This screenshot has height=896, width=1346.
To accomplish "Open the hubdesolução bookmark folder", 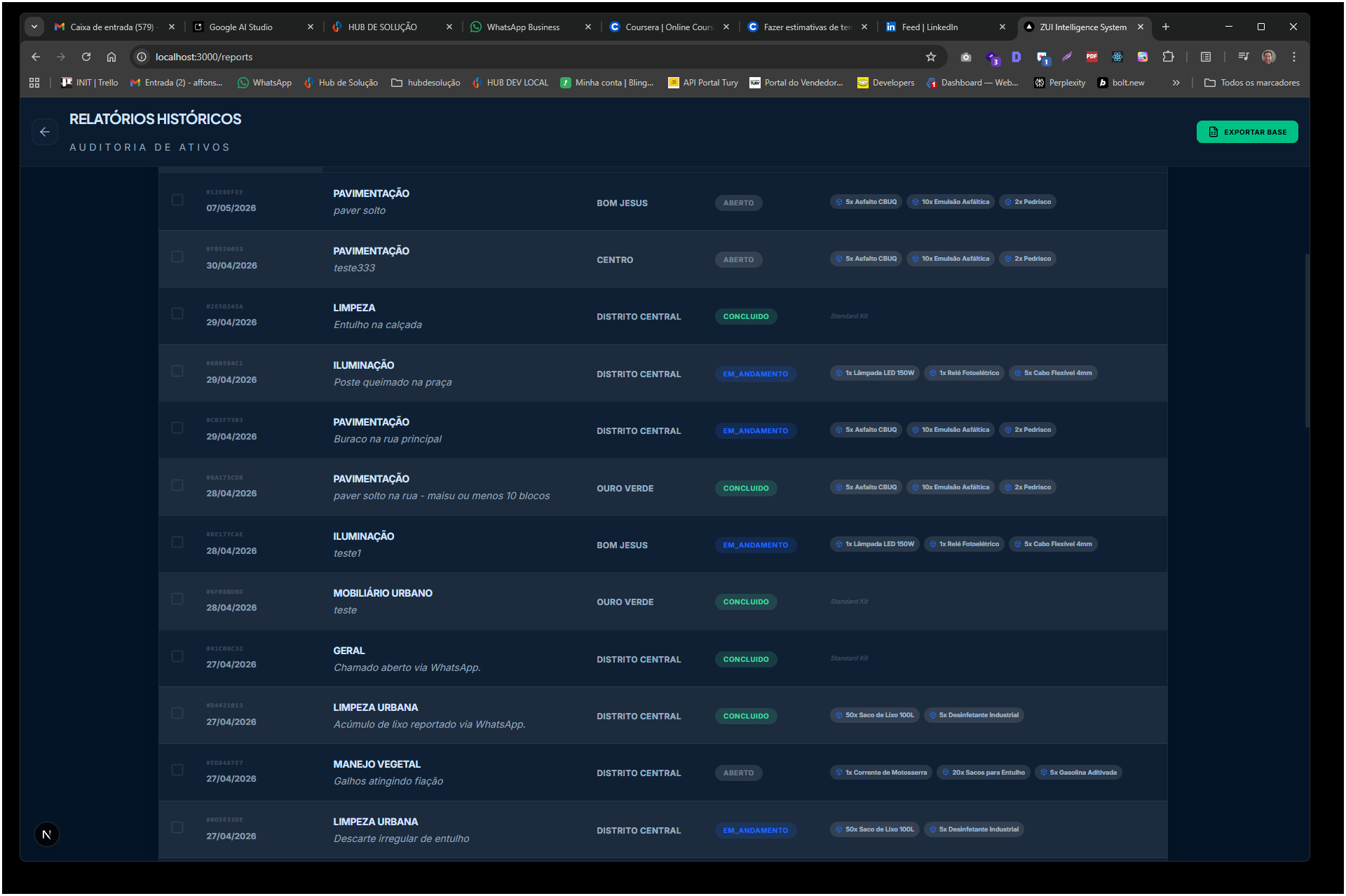I will click(x=426, y=83).
